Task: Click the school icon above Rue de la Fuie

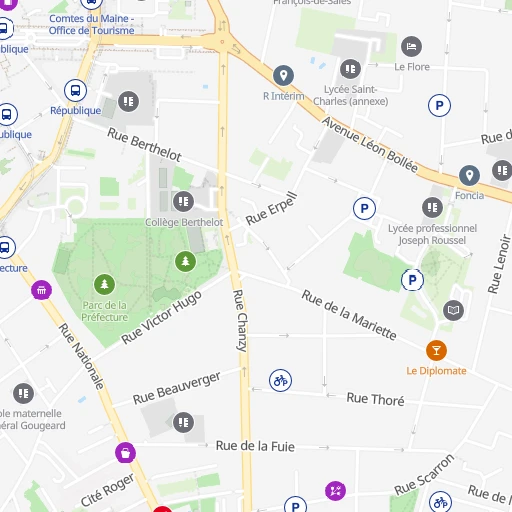Action: coord(183,422)
